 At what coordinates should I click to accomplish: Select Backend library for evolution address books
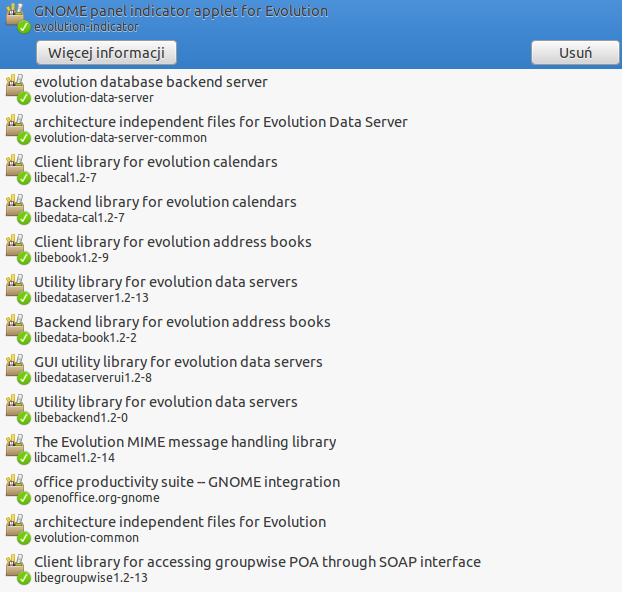[x=311, y=329]
